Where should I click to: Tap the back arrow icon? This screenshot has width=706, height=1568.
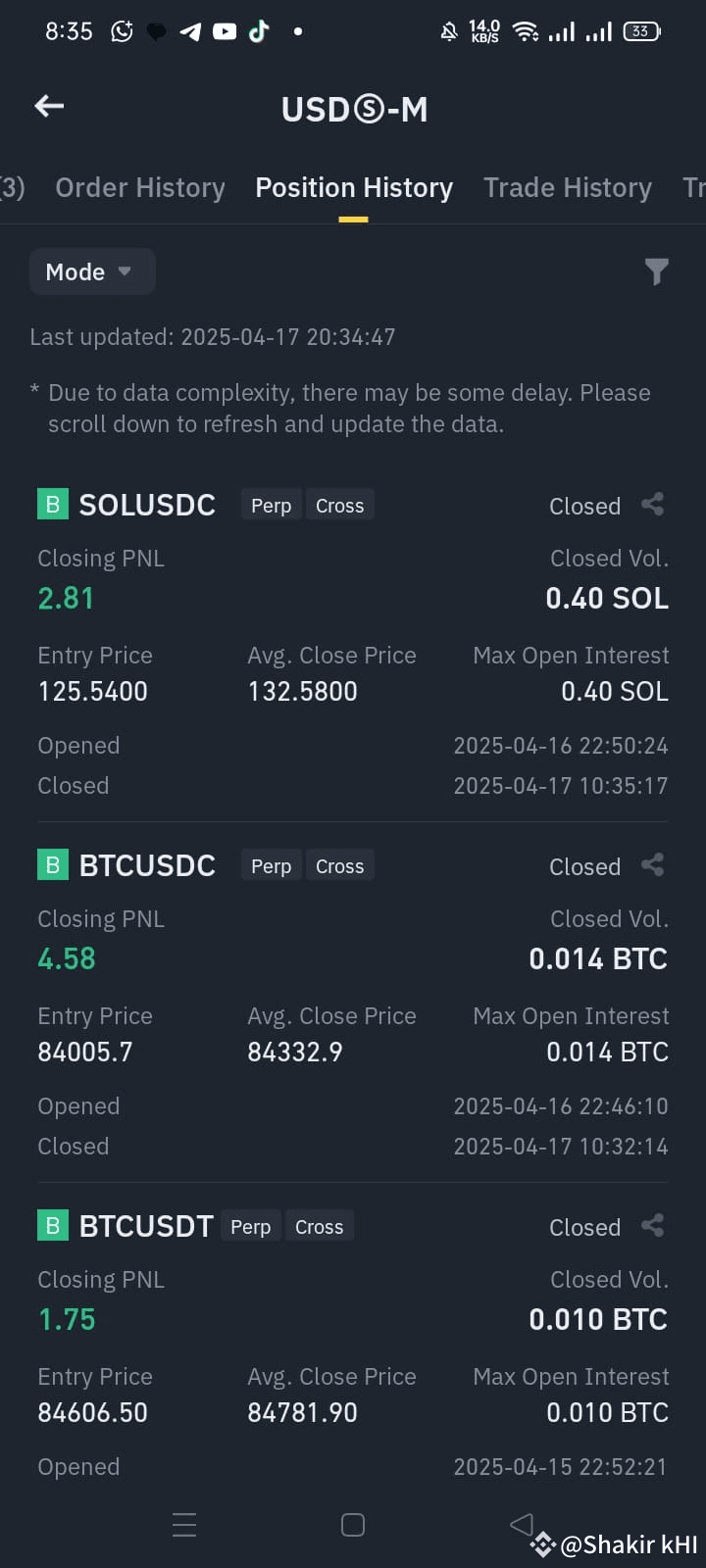pyautogui.click(x=49, y=106)
